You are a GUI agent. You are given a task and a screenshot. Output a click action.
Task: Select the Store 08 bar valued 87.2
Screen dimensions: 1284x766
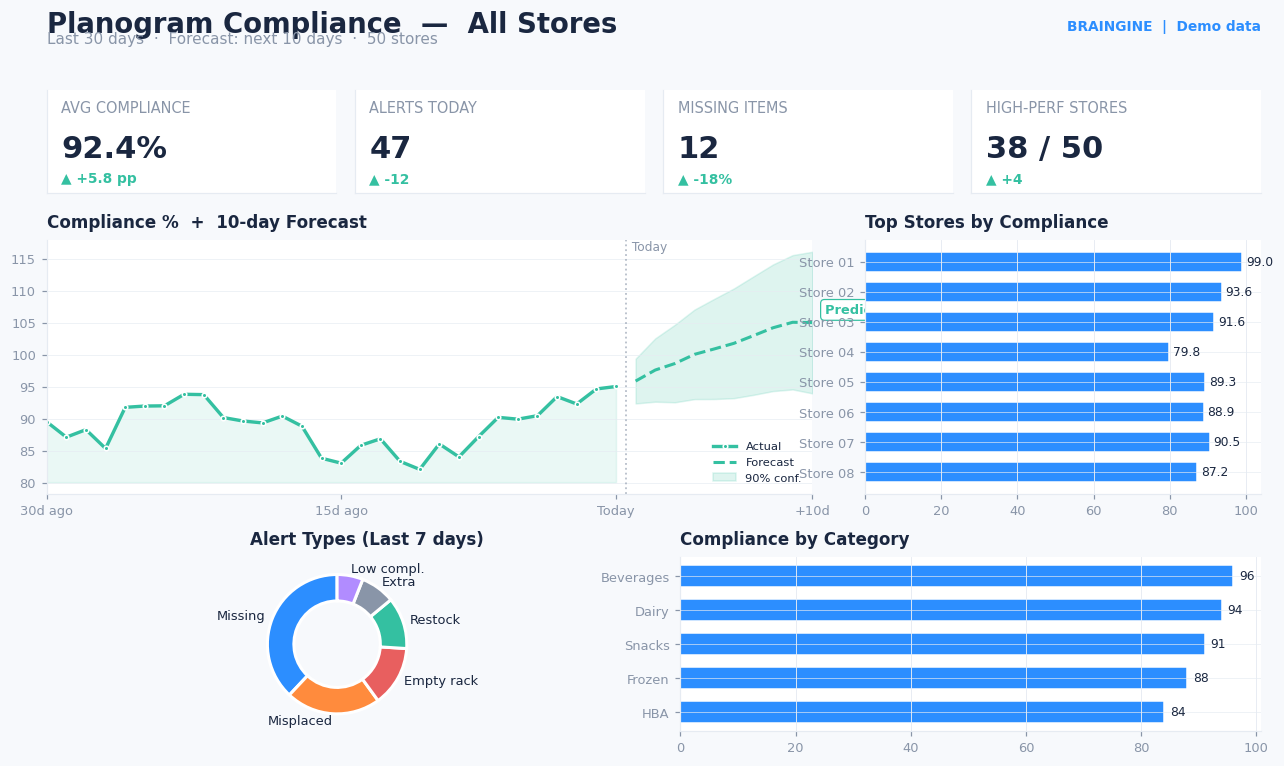(1031, 472)
